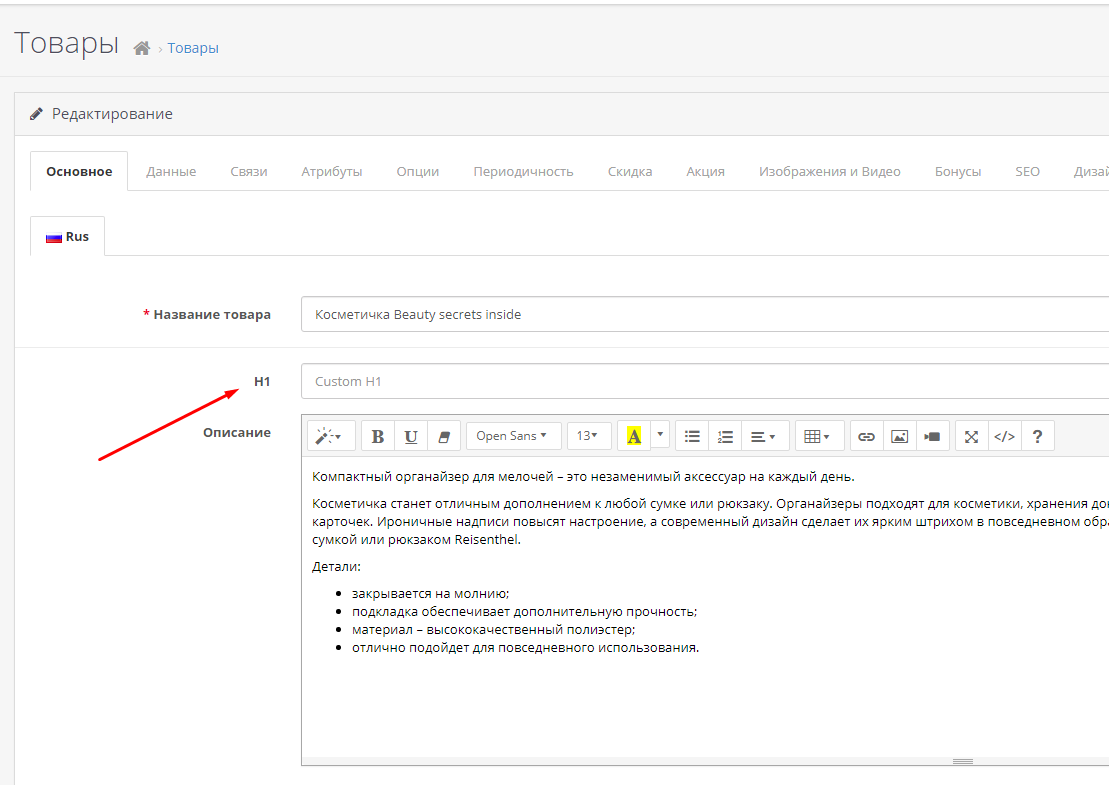
Task: Switch to the Основное tab
Action: [x=79, y=171]
